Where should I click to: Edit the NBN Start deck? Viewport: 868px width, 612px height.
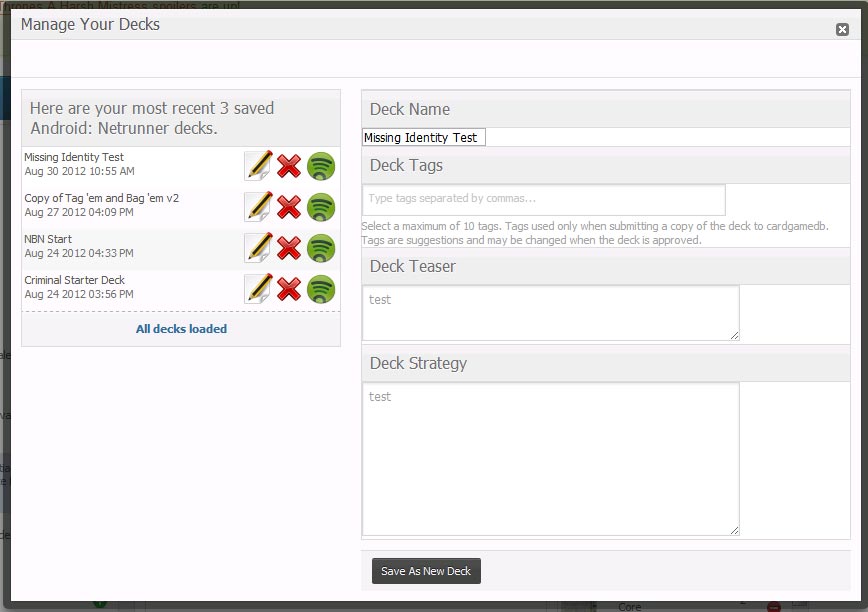click(258, 247)
